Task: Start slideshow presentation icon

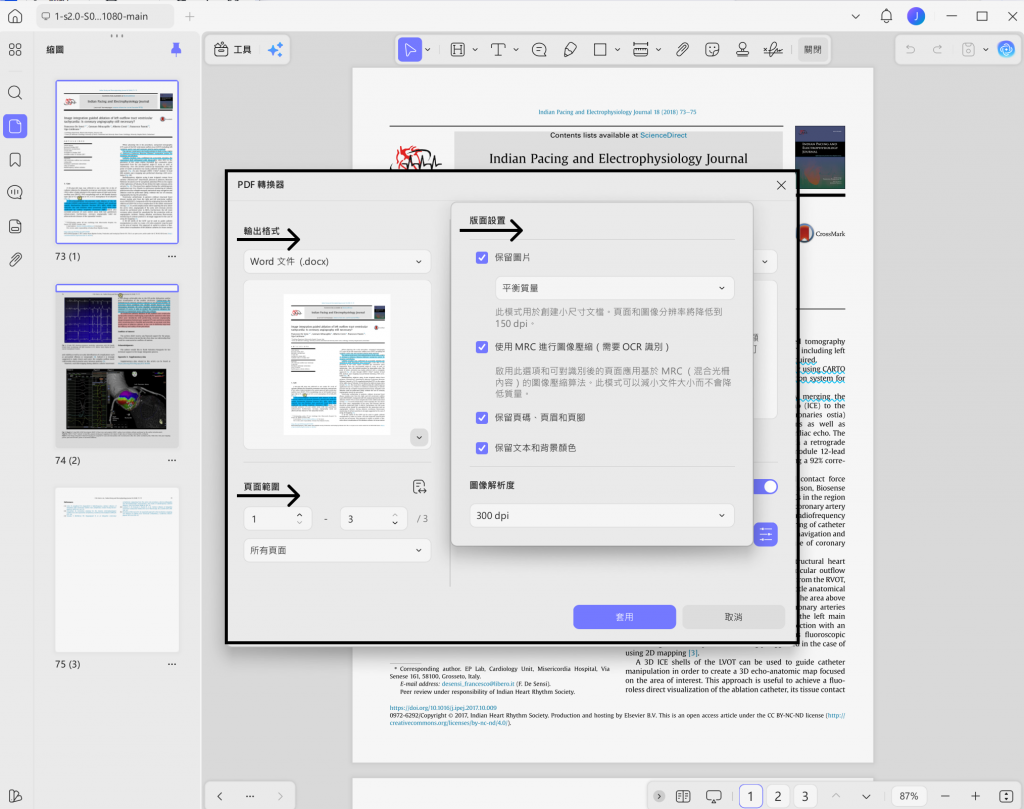Action: (x=713, y=796)
